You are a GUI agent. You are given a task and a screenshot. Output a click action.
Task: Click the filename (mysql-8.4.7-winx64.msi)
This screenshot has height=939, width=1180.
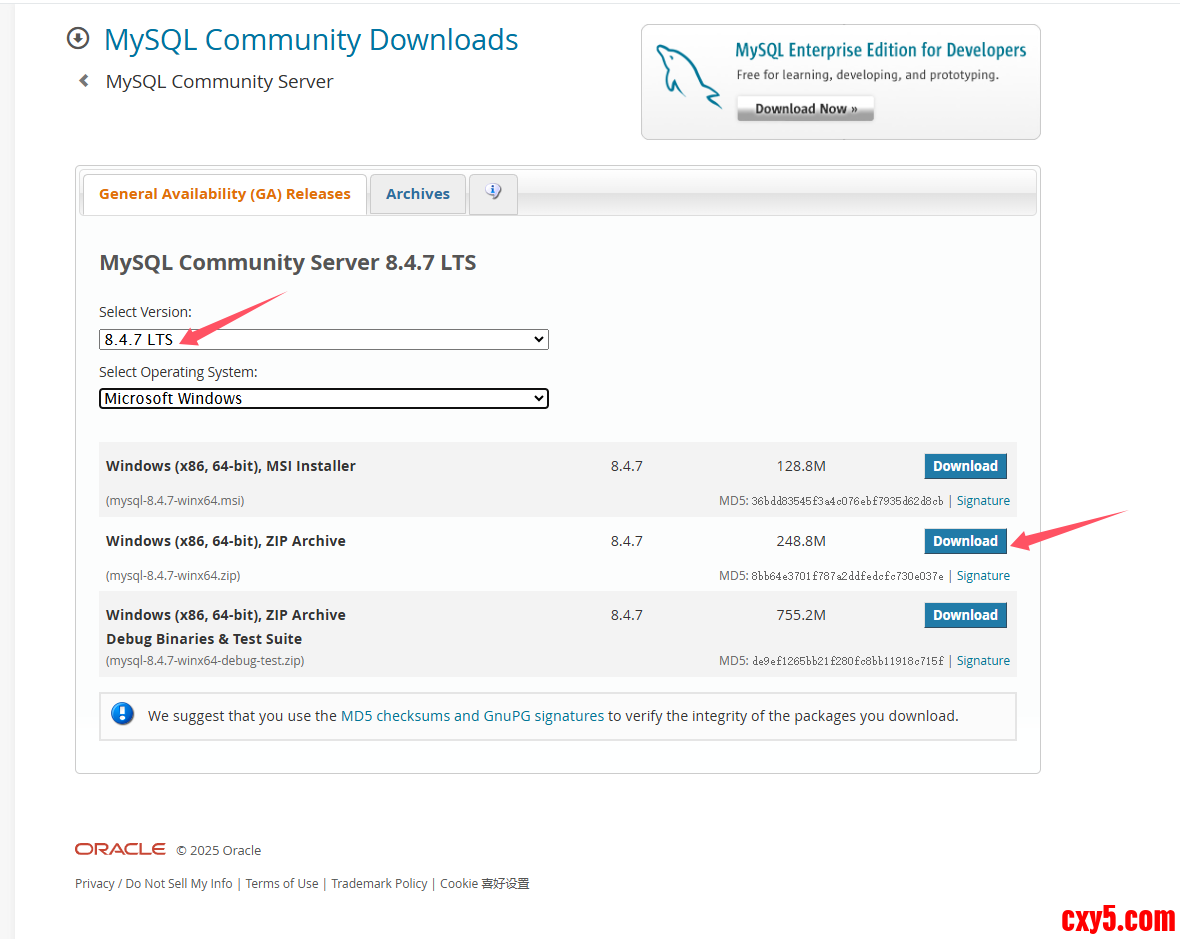click(x=175, y=500)
